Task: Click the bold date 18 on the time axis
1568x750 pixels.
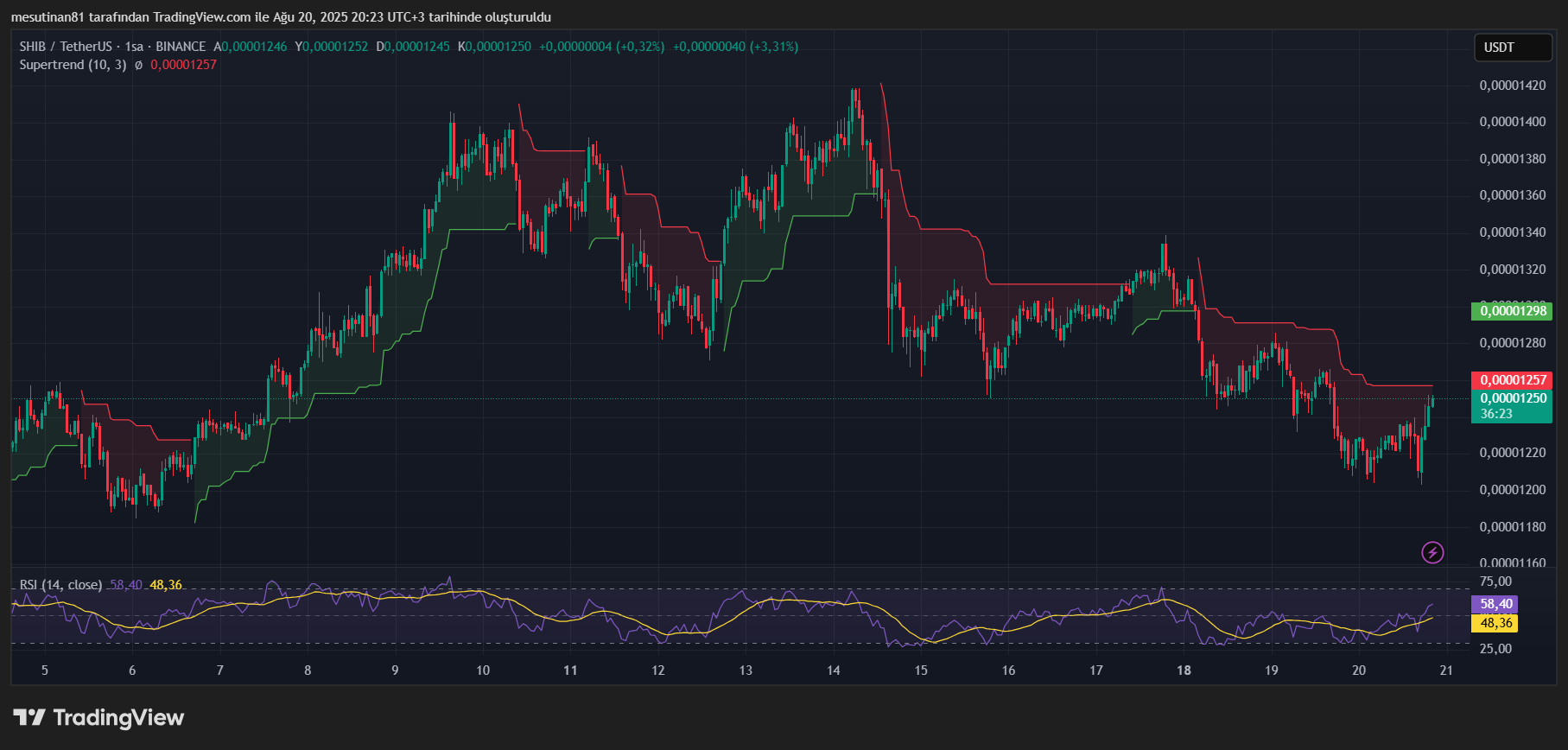Action: [x=1184, y=671]
